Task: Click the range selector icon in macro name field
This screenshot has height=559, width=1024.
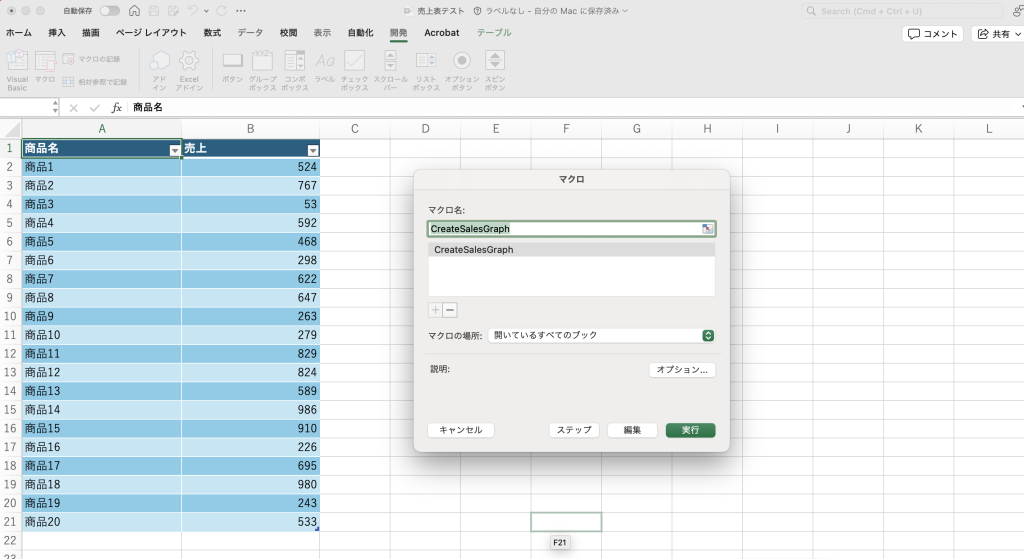Action: tap(707, 229)
